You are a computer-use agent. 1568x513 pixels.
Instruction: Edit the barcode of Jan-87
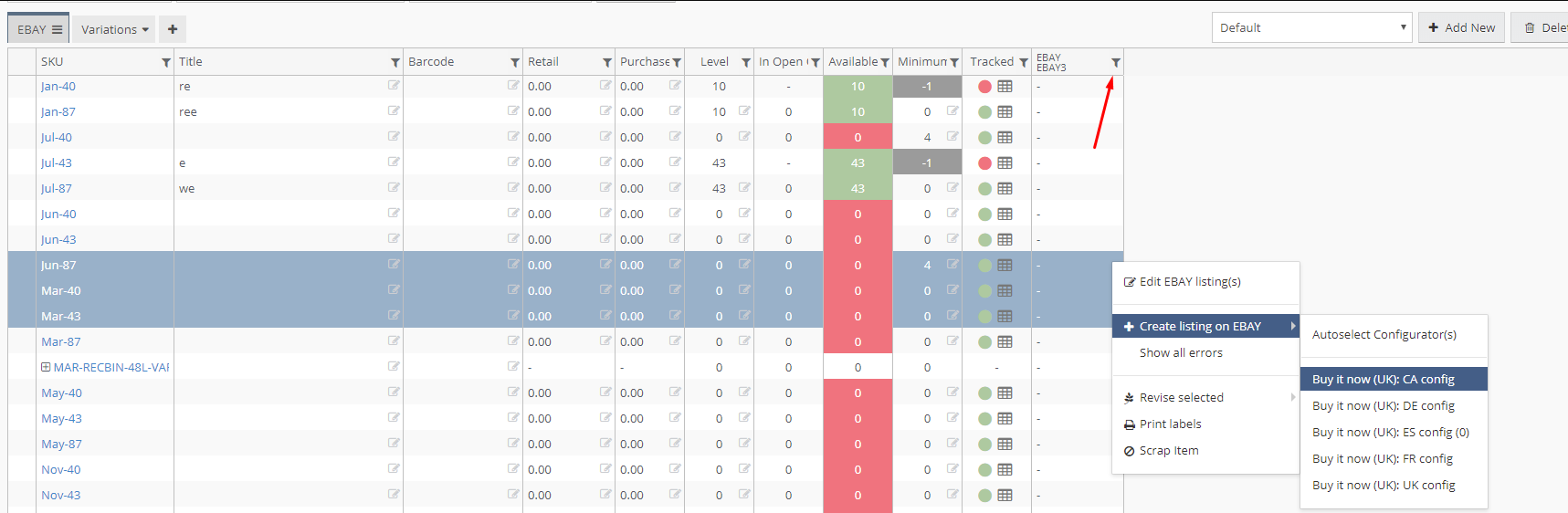(x=513, y=110)
